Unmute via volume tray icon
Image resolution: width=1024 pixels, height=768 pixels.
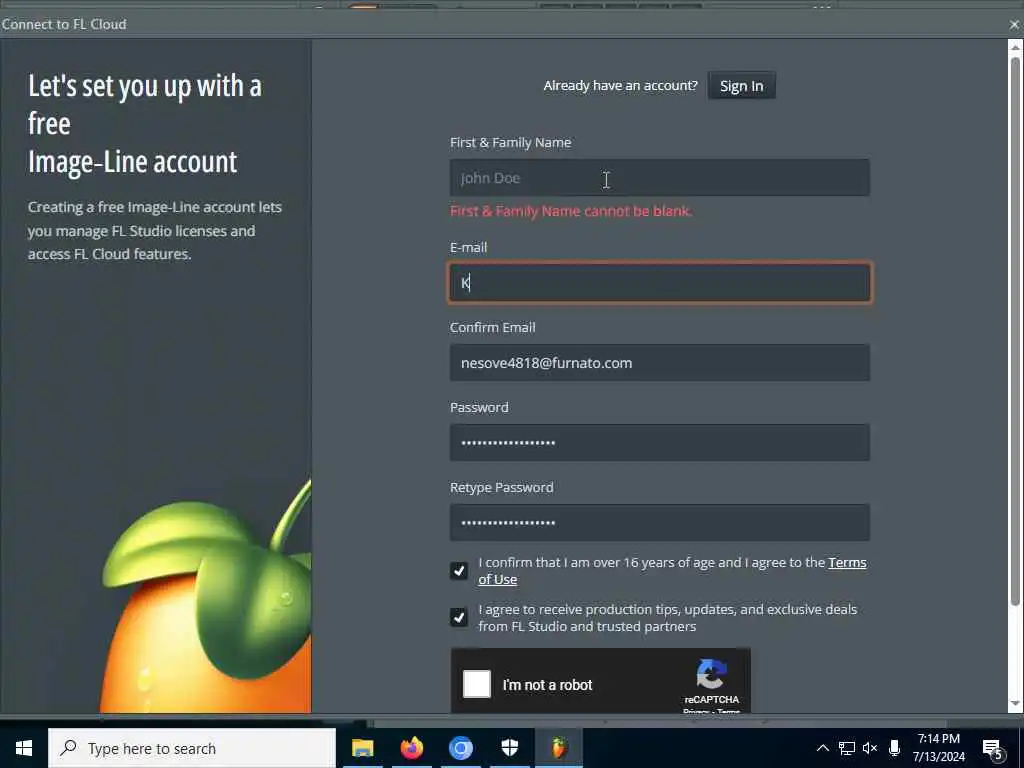pyautogui.click(x=870, y=748)
